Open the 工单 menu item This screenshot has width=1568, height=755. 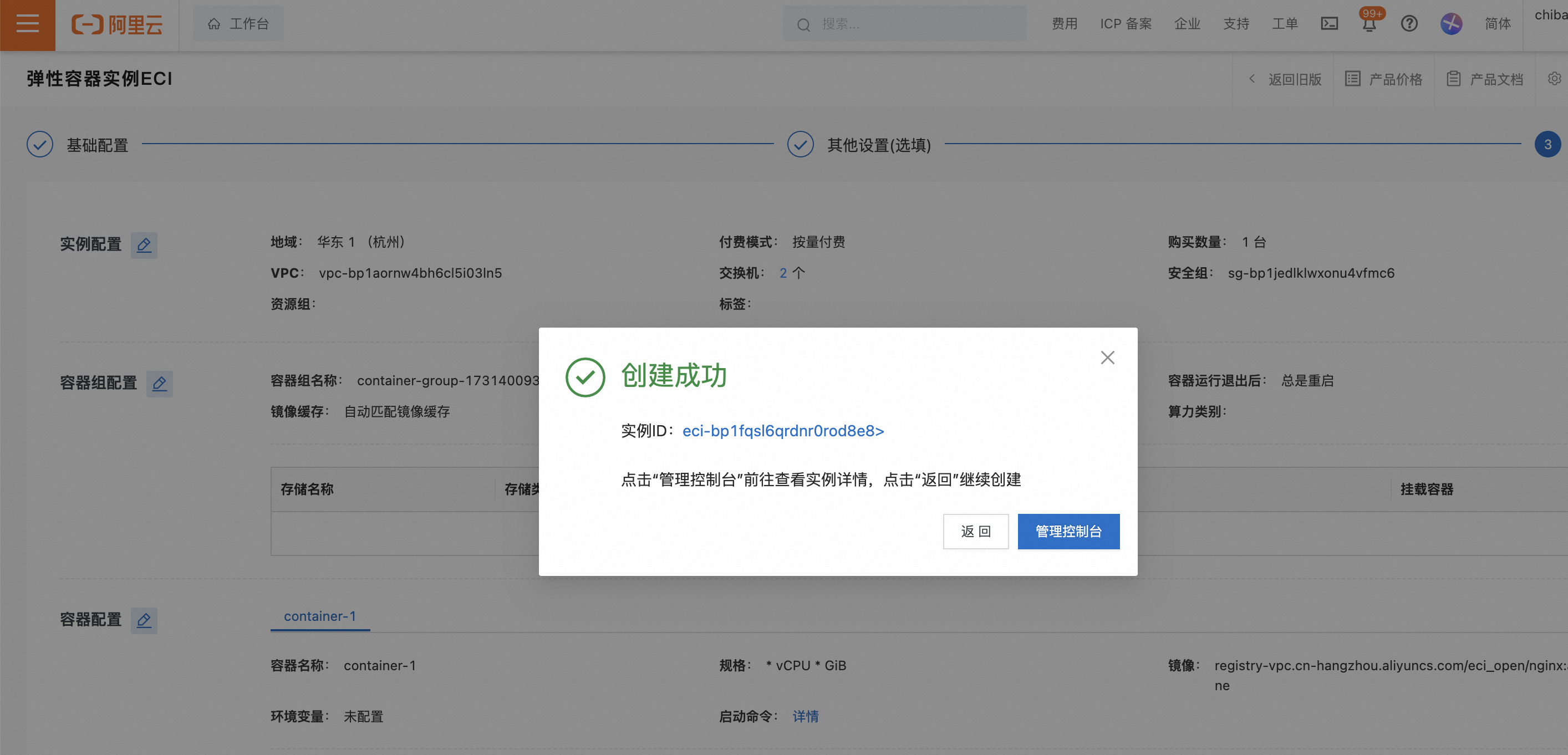point(1285,24)
